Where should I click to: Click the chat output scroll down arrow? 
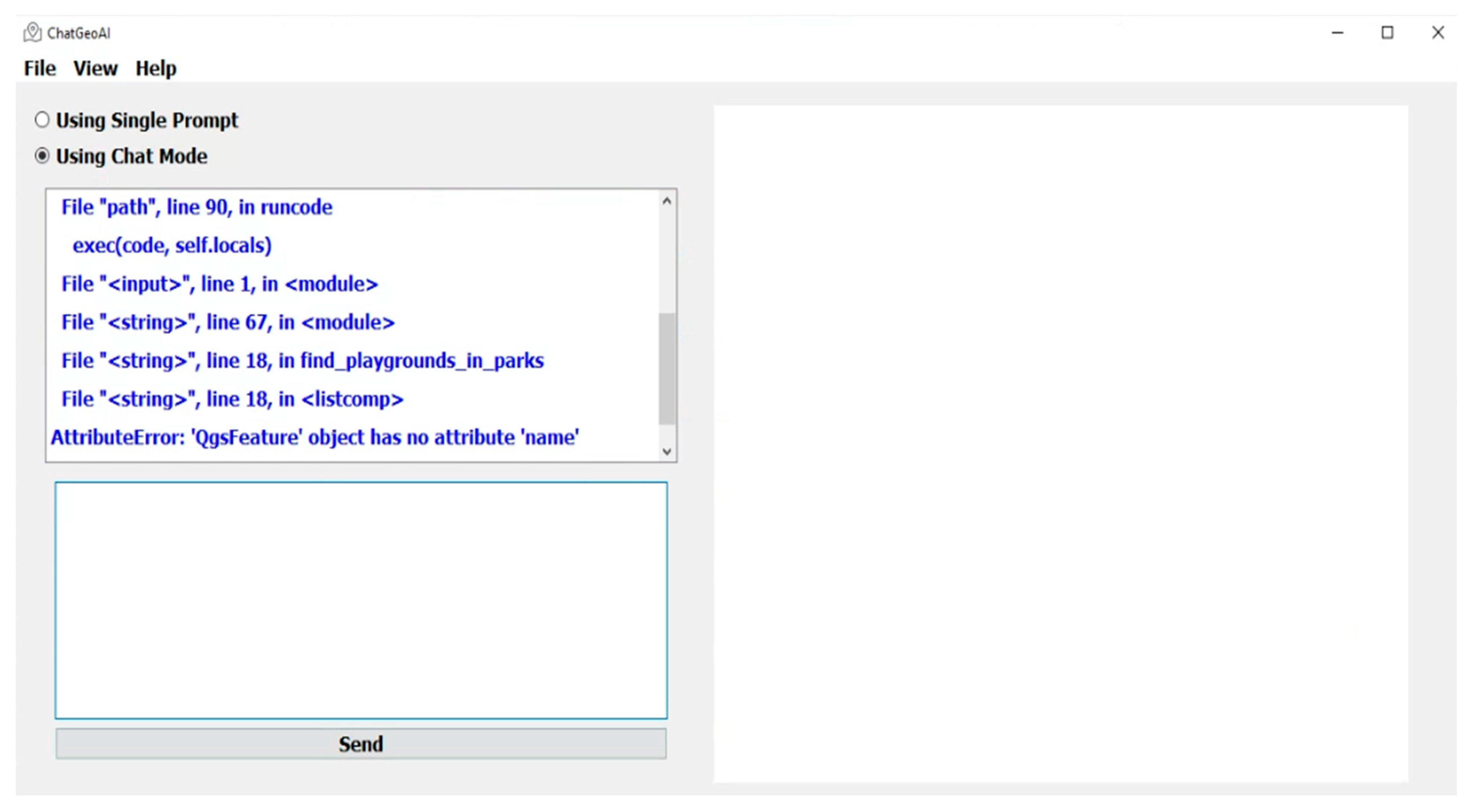667,451
